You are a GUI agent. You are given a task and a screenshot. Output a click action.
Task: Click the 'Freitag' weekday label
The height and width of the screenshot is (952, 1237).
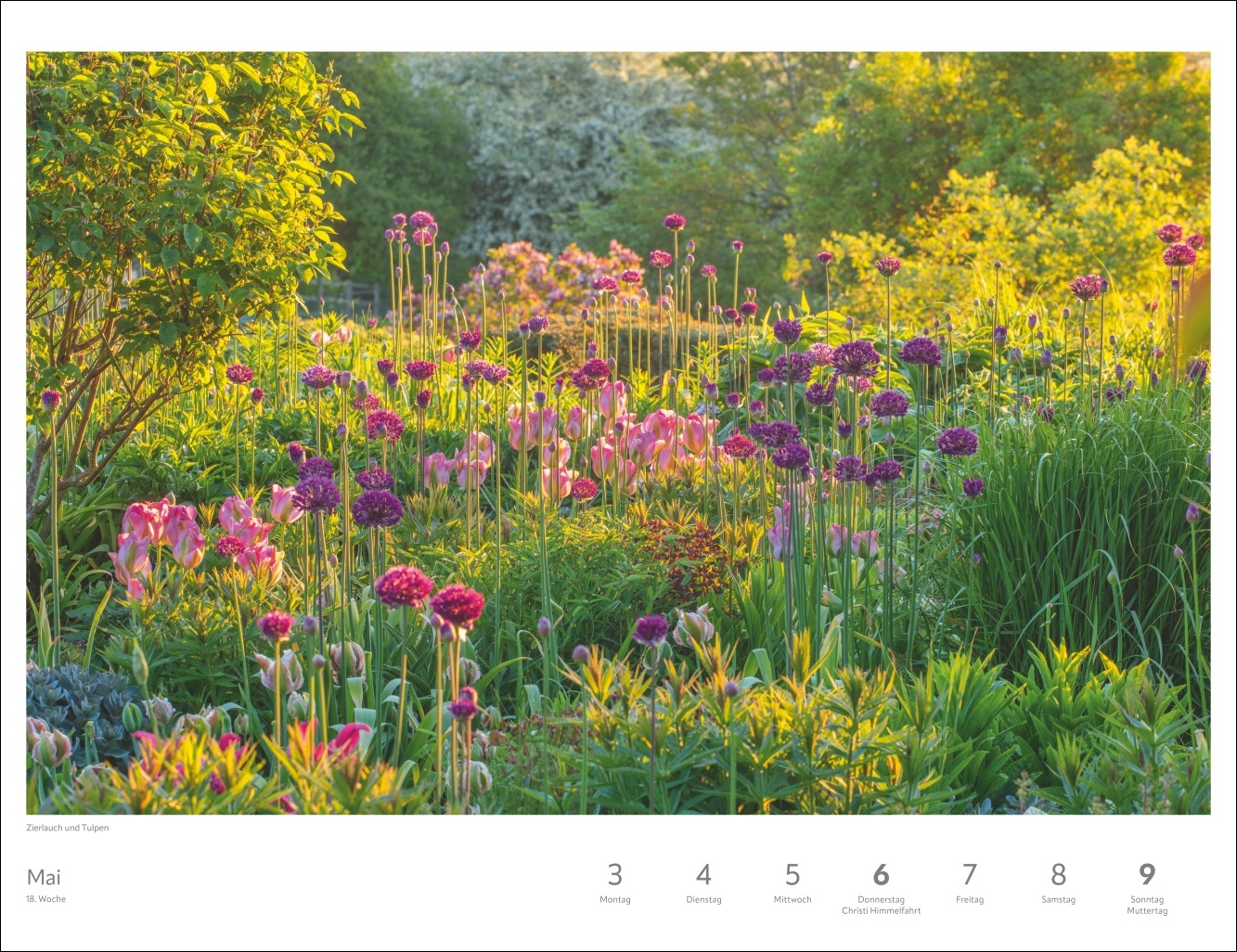(969, 899)
